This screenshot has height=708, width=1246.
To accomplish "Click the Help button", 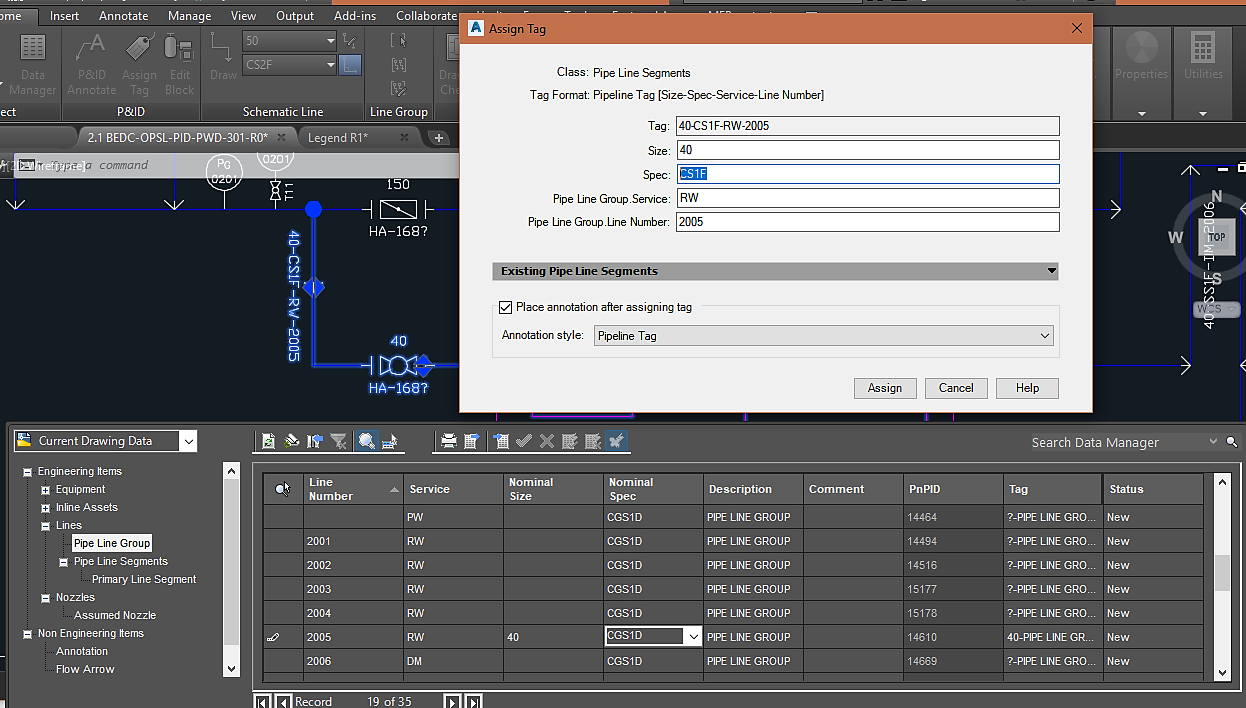I will pos(1026,388).
